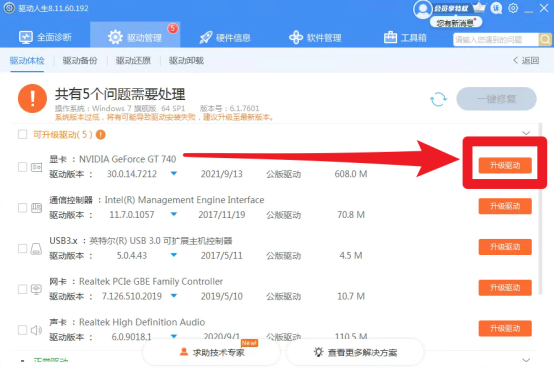Click the large orange exclamation alert icon
The height and width of the screenshot is (368, 554).
click(32, 99)
